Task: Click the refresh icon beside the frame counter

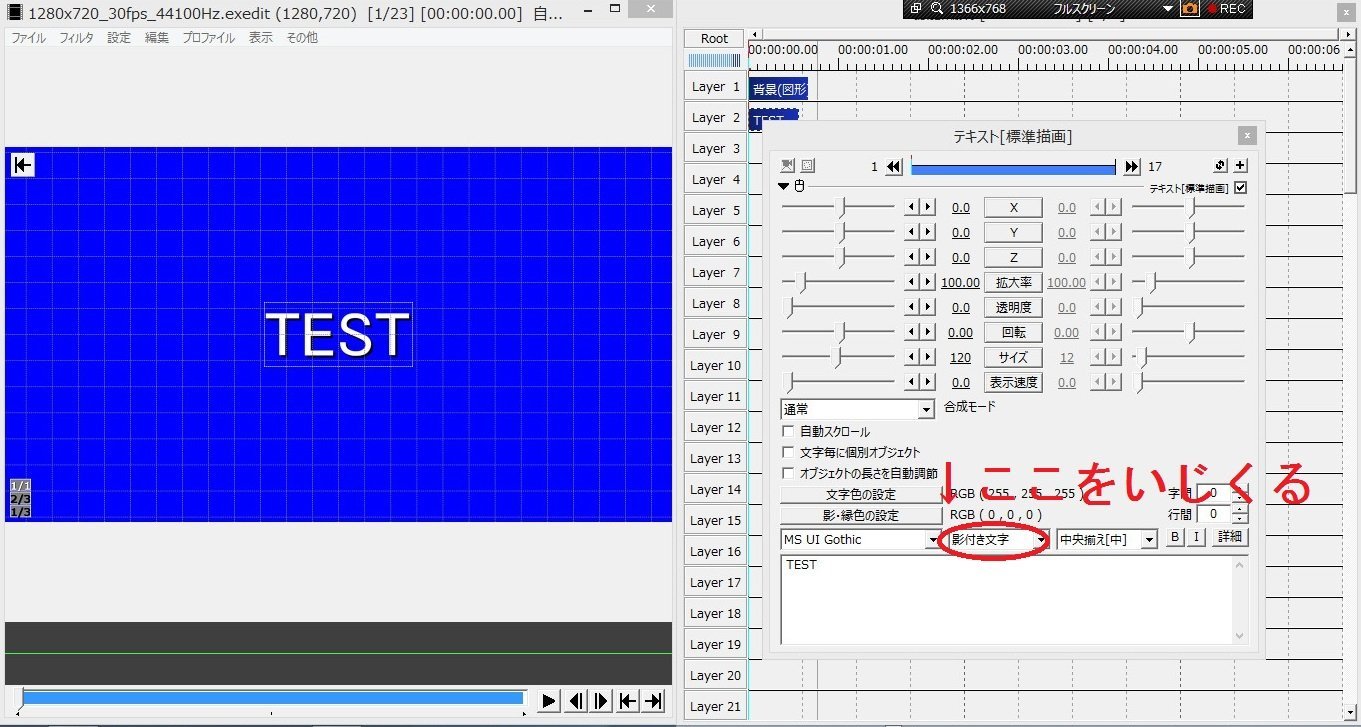Action: coord(1219,165)
